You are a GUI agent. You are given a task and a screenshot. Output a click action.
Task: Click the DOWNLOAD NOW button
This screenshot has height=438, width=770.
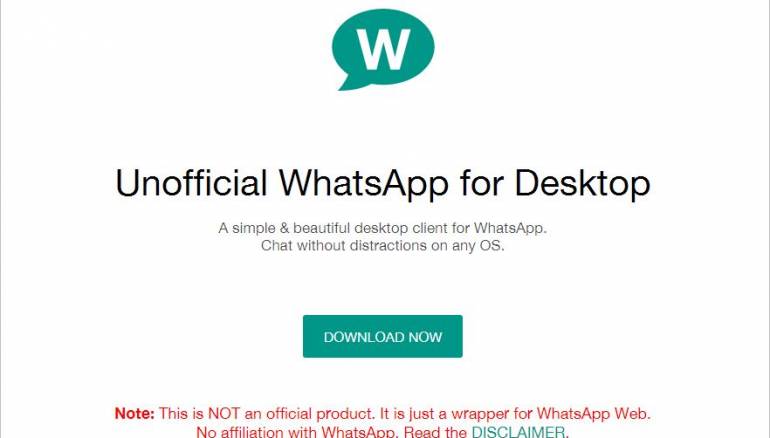383,336
